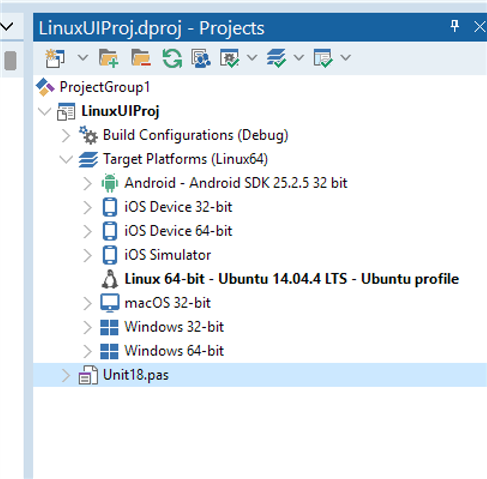Select the macOS 32-bit platform entry

[167, 303]
